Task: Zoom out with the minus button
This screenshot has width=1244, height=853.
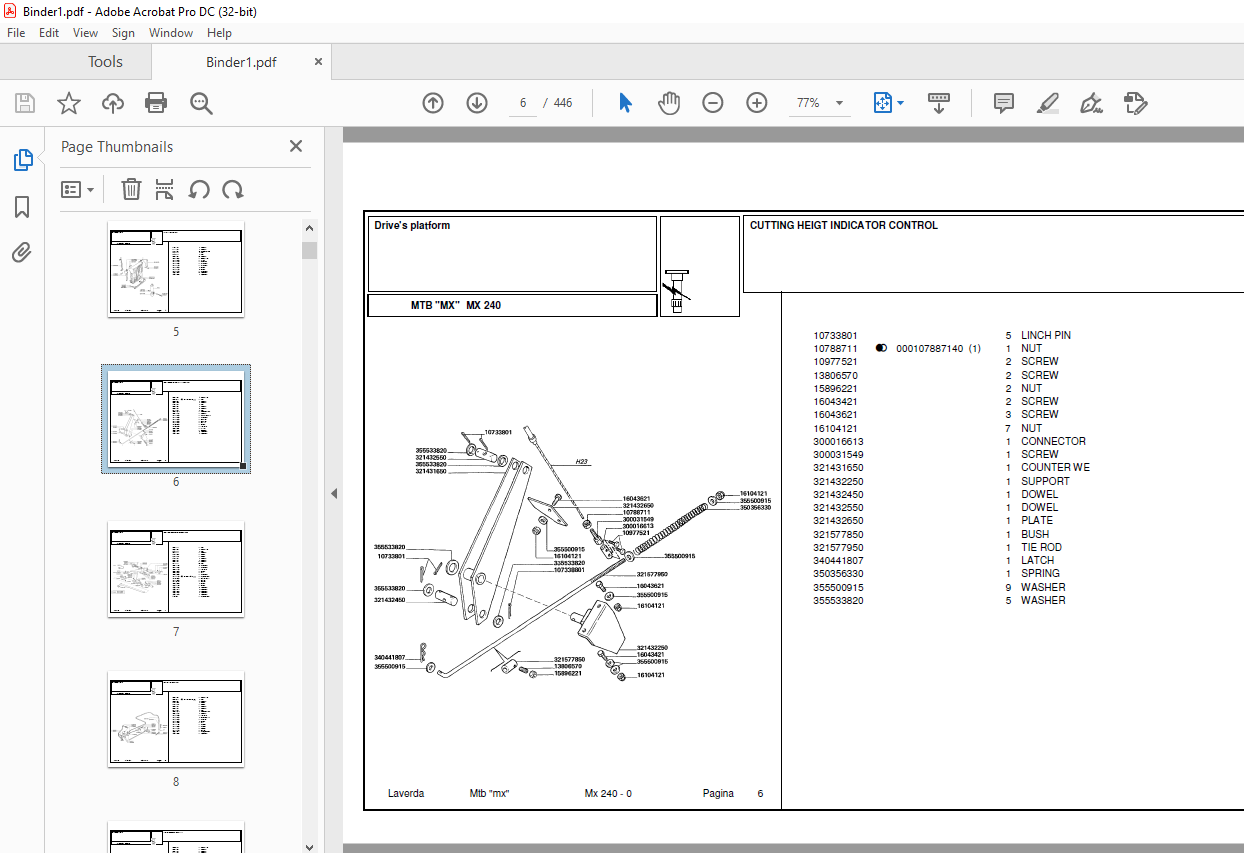Action: 713,103
